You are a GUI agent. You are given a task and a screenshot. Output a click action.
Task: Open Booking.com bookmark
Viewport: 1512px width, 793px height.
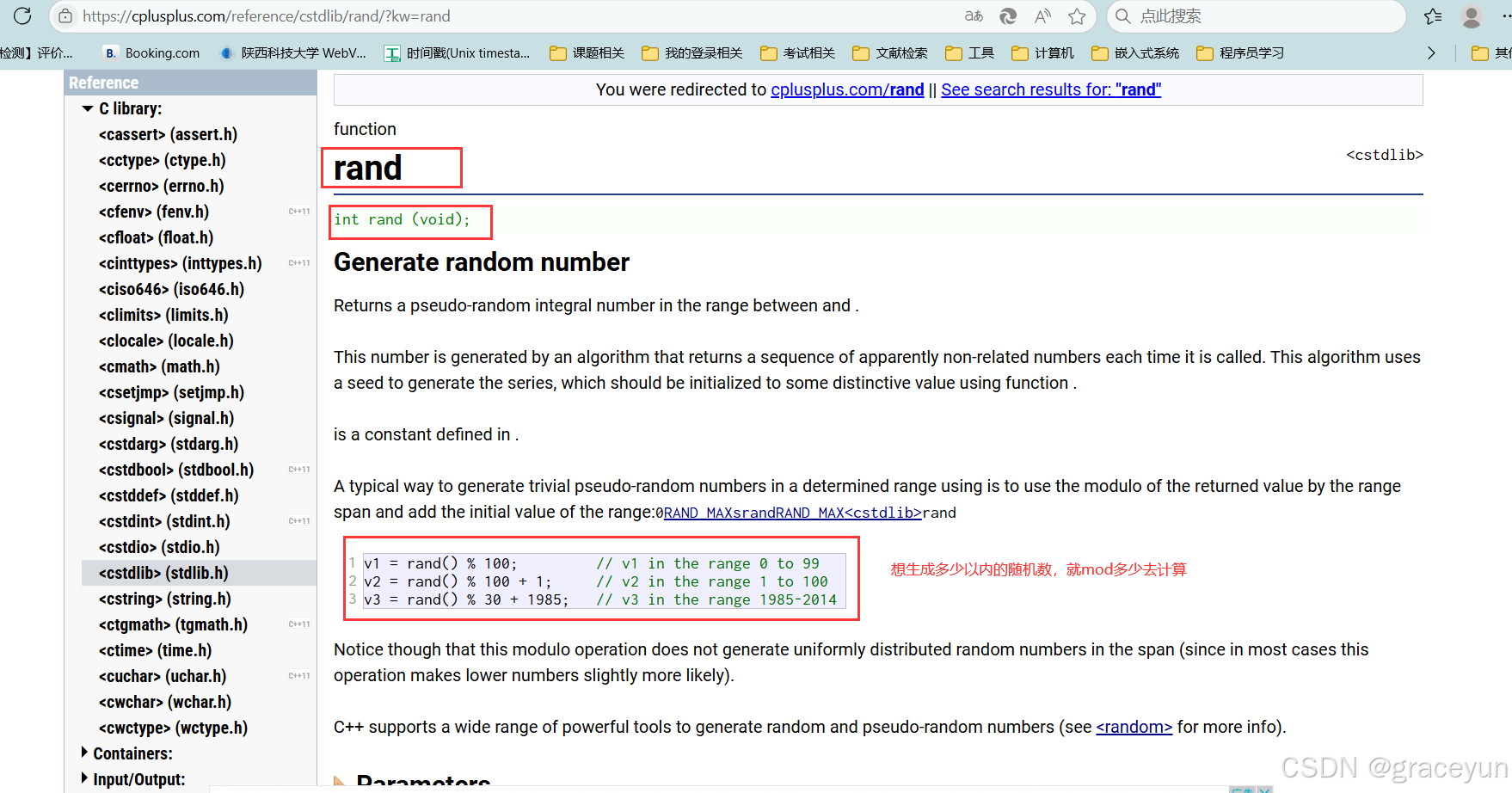click(x=151, y=53)
